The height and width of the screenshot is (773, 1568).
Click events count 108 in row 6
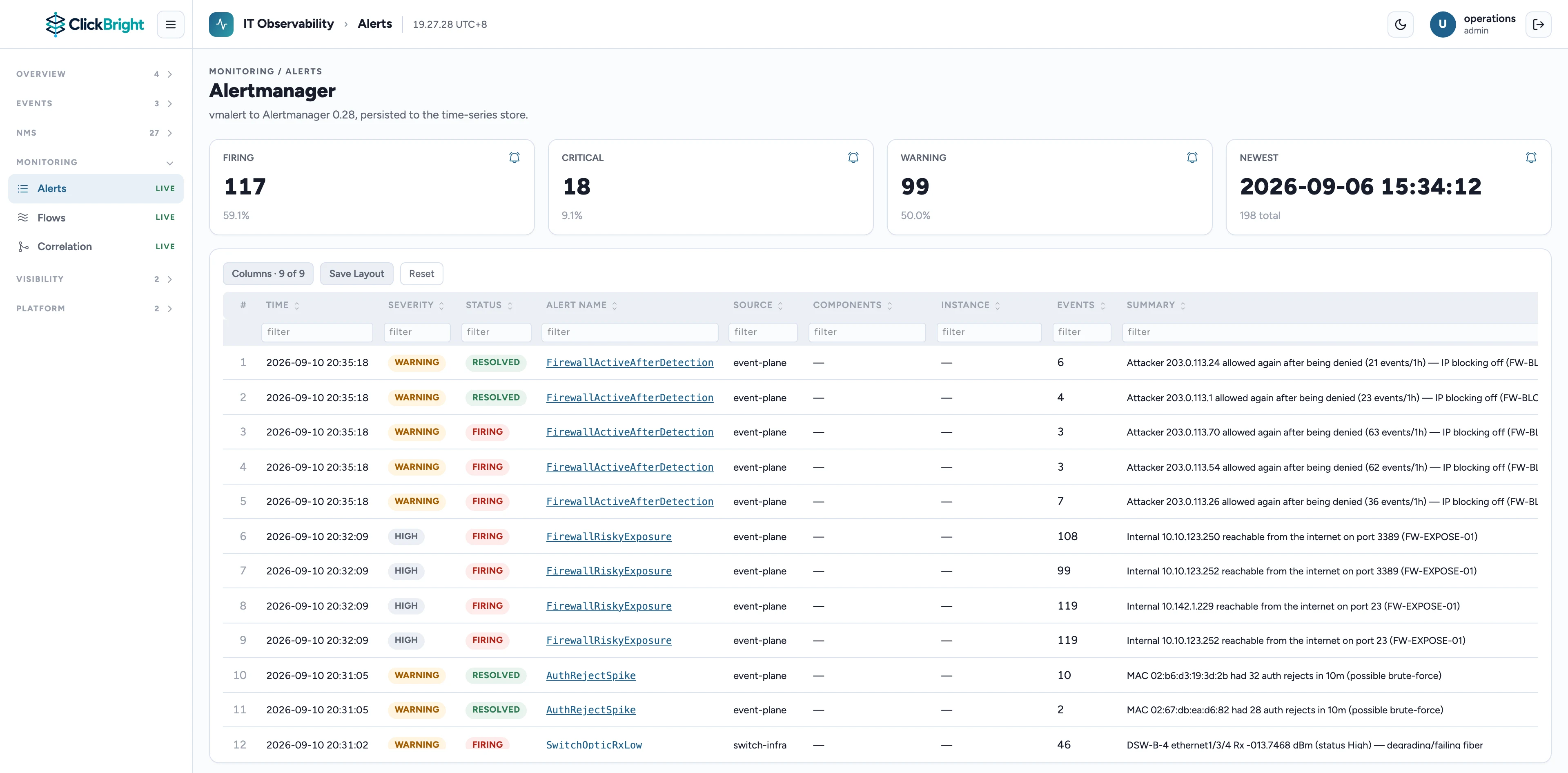tap(1067, 537)
